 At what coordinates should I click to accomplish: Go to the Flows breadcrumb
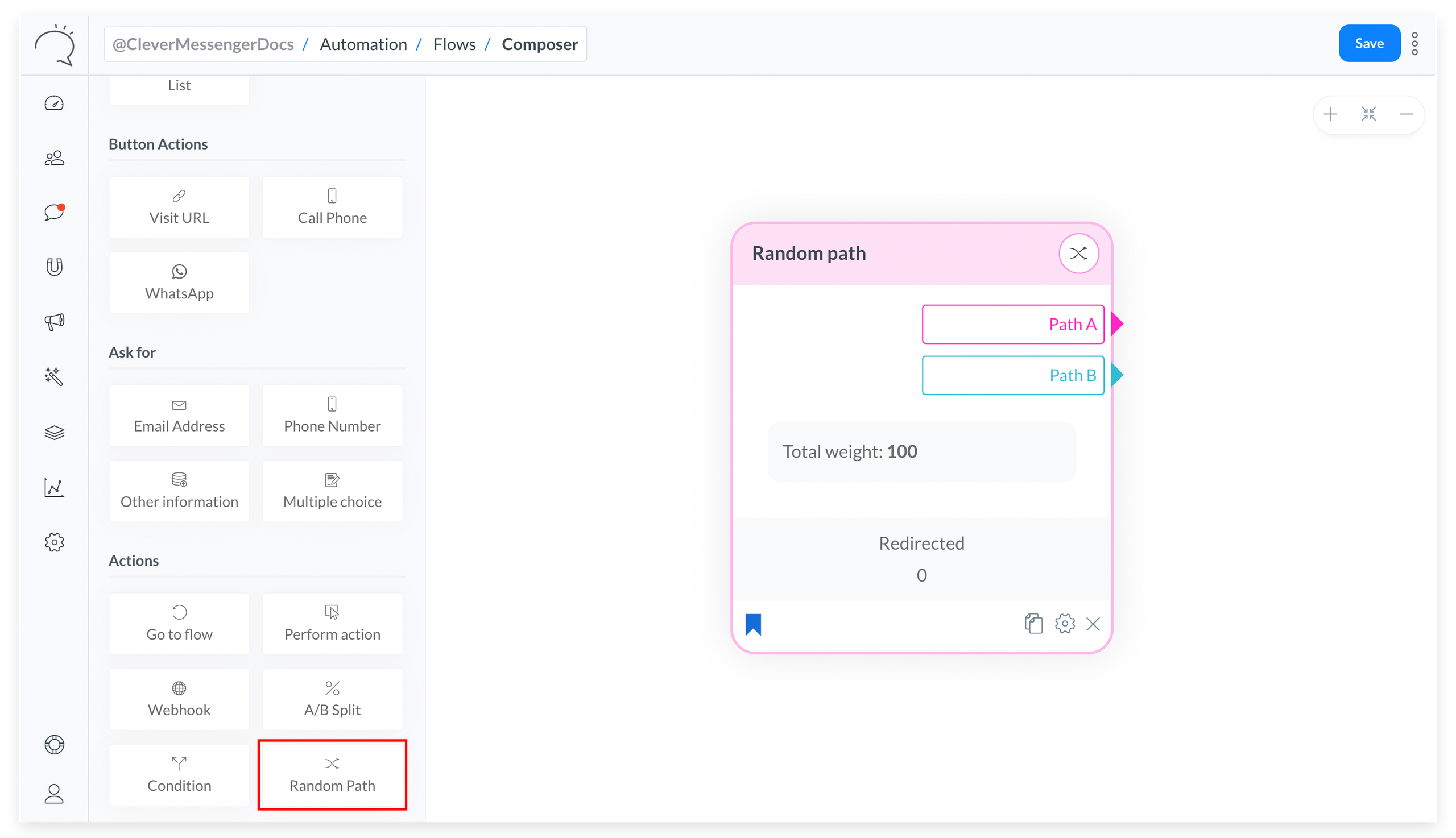click(454, 44)
